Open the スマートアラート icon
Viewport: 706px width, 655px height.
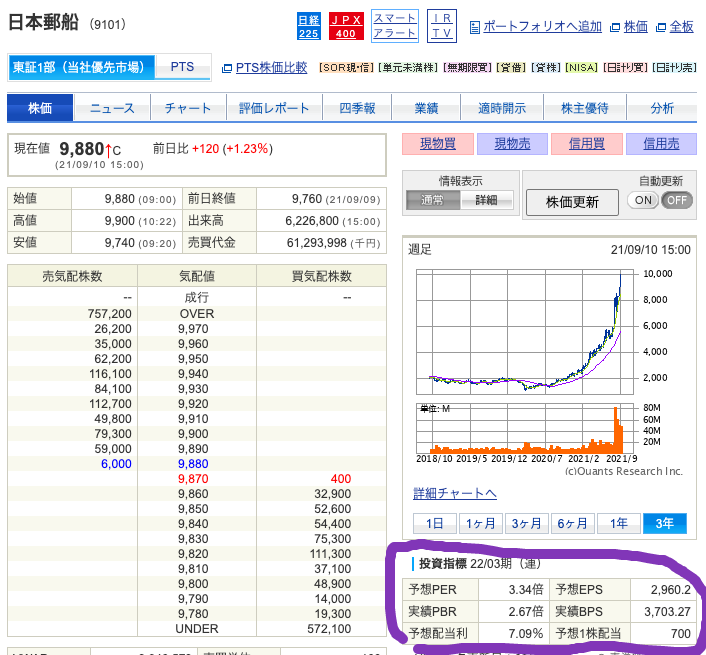[x=395, y=26]
